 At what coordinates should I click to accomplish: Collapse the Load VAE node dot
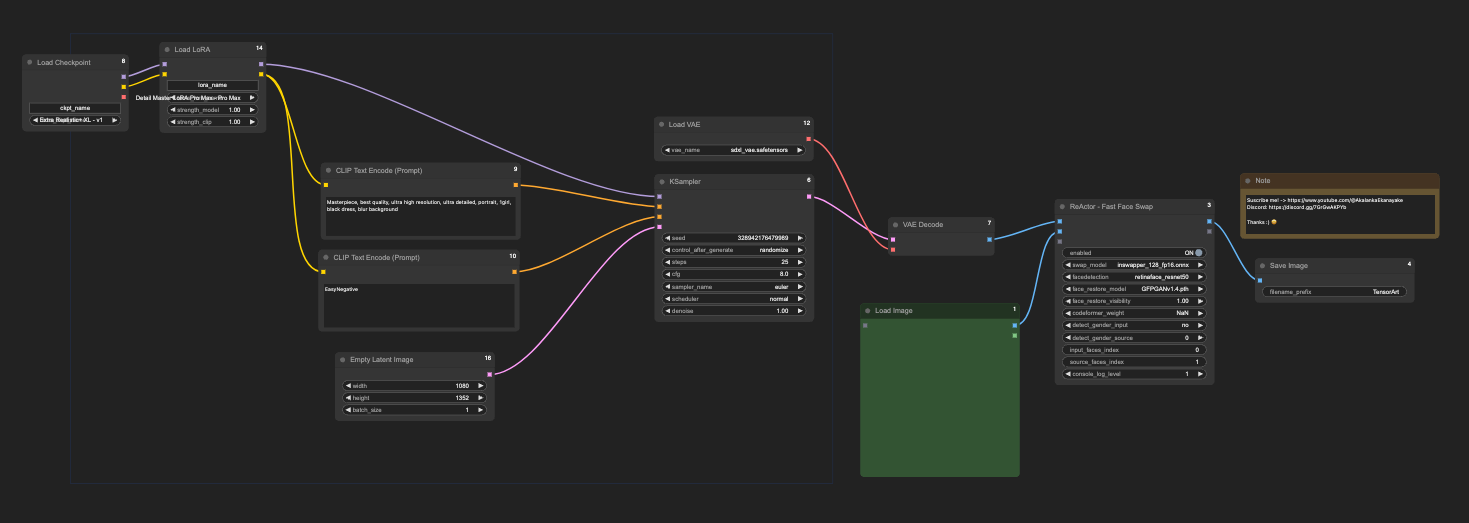[662, 124]
